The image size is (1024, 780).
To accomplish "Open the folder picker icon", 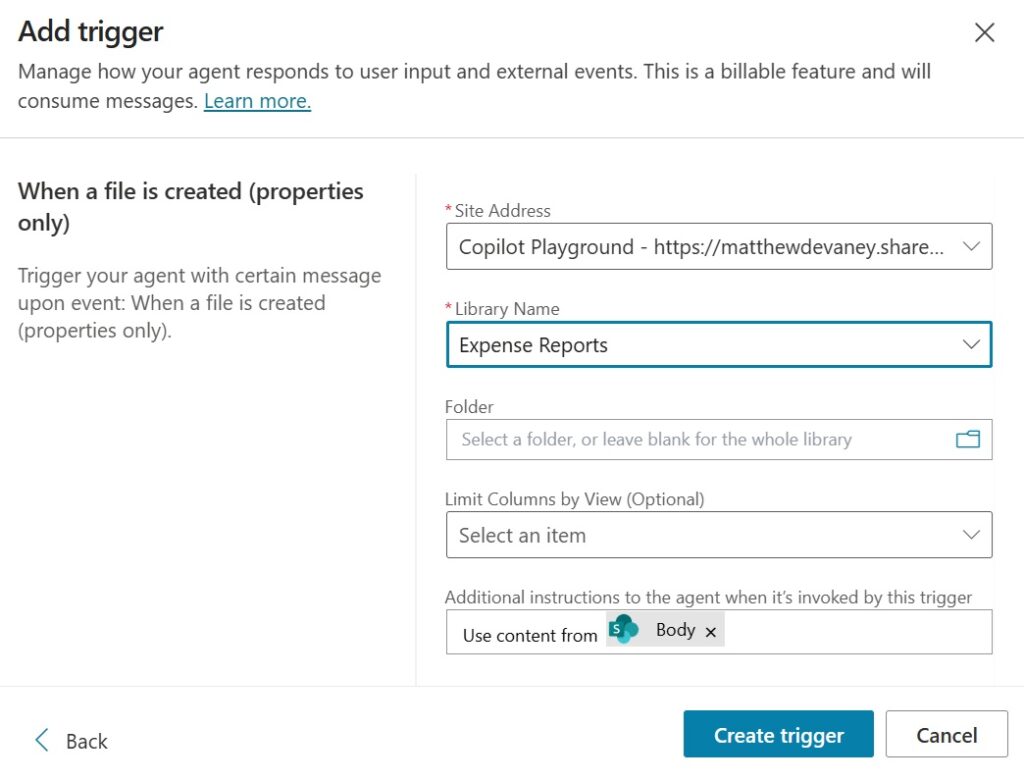I will point(967,439).
